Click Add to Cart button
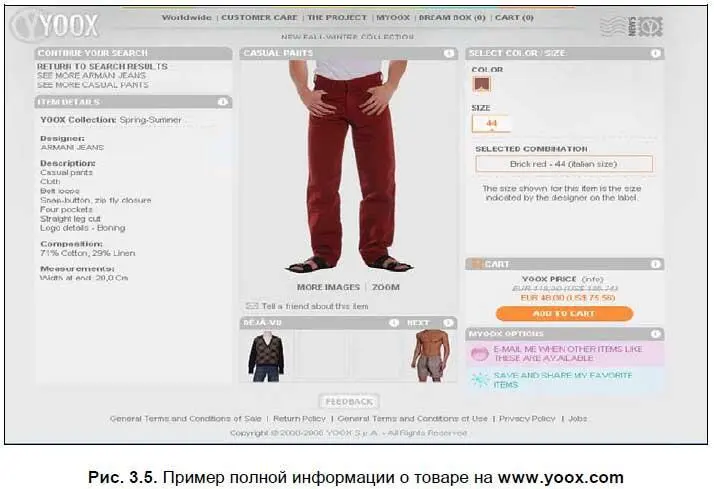Viewport: 714px width, 489px height. tap(564, 314)
